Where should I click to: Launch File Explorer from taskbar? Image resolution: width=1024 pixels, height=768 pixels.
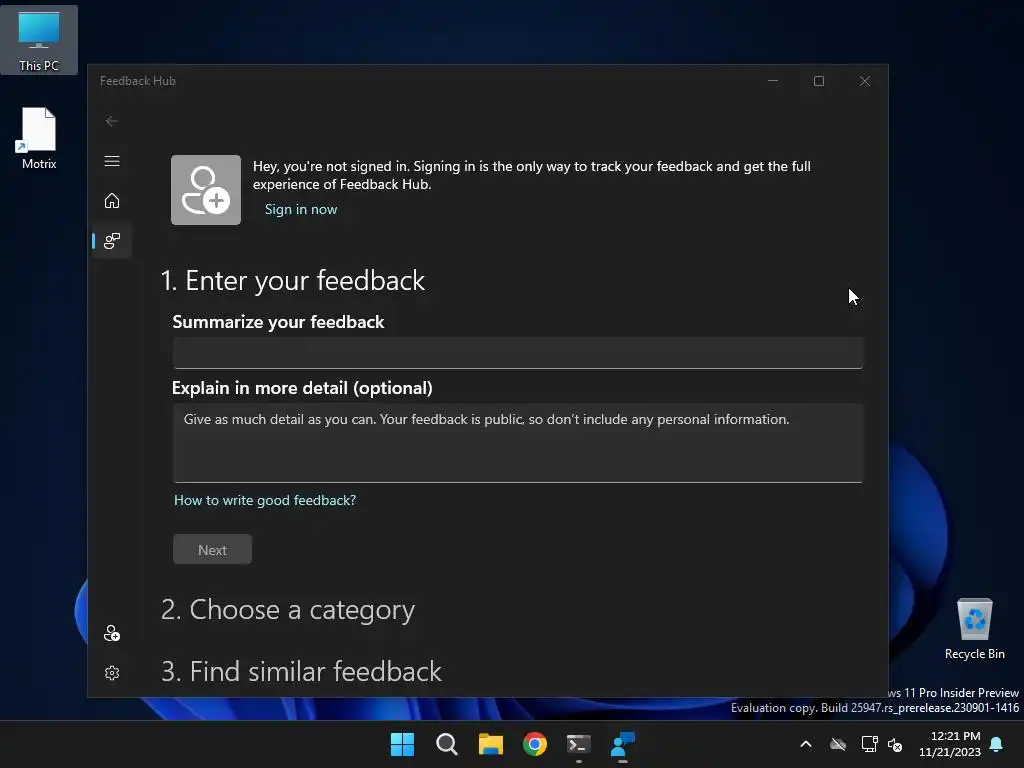(x=490, y=744)
